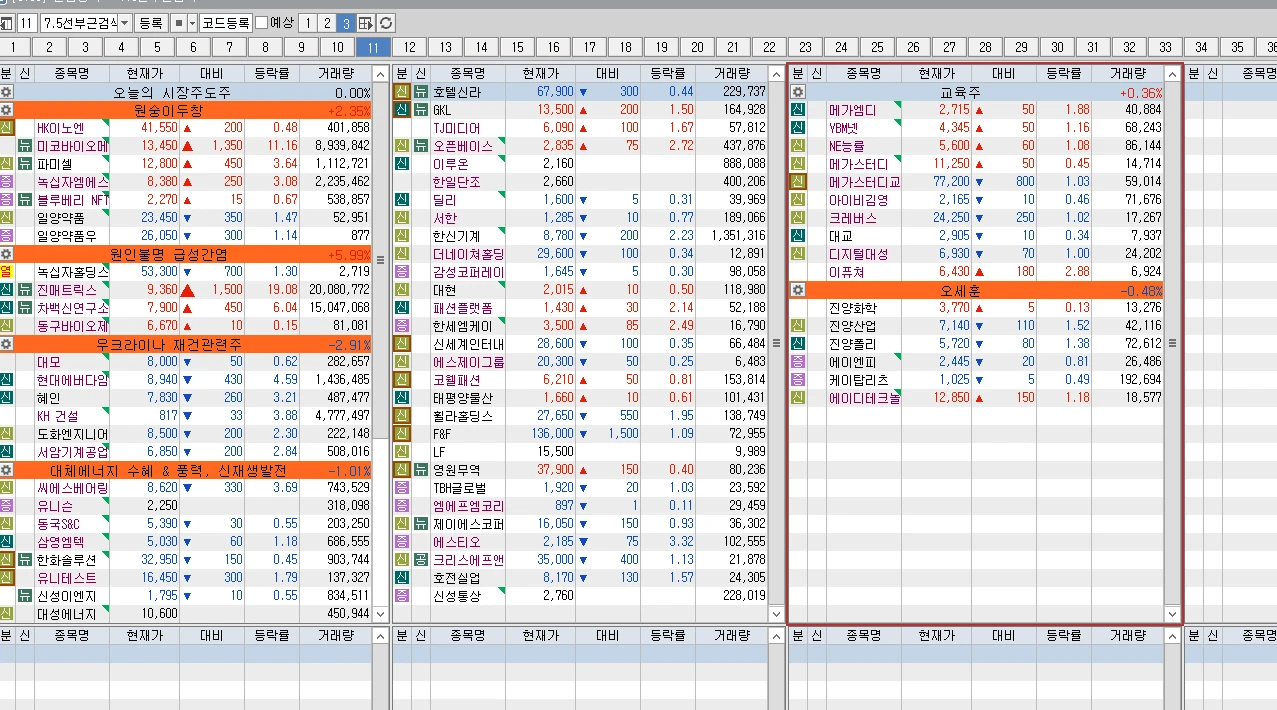
Task: Switch to tab 11
Action: 374,47
